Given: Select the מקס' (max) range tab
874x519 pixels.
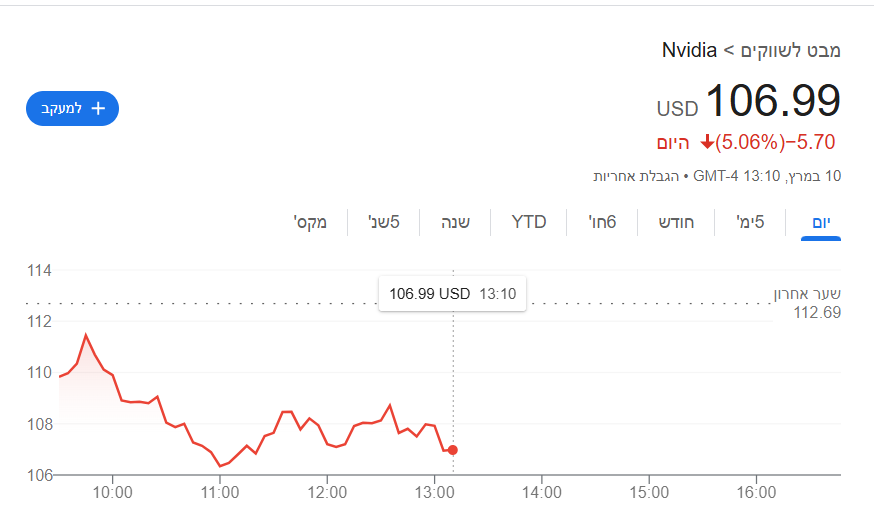Looking at the screenshot, I should click(x=313, y=222).
